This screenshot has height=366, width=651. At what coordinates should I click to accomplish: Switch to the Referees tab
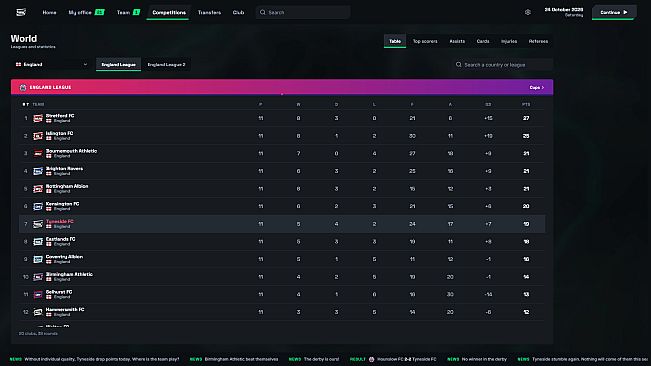point(538,41)
